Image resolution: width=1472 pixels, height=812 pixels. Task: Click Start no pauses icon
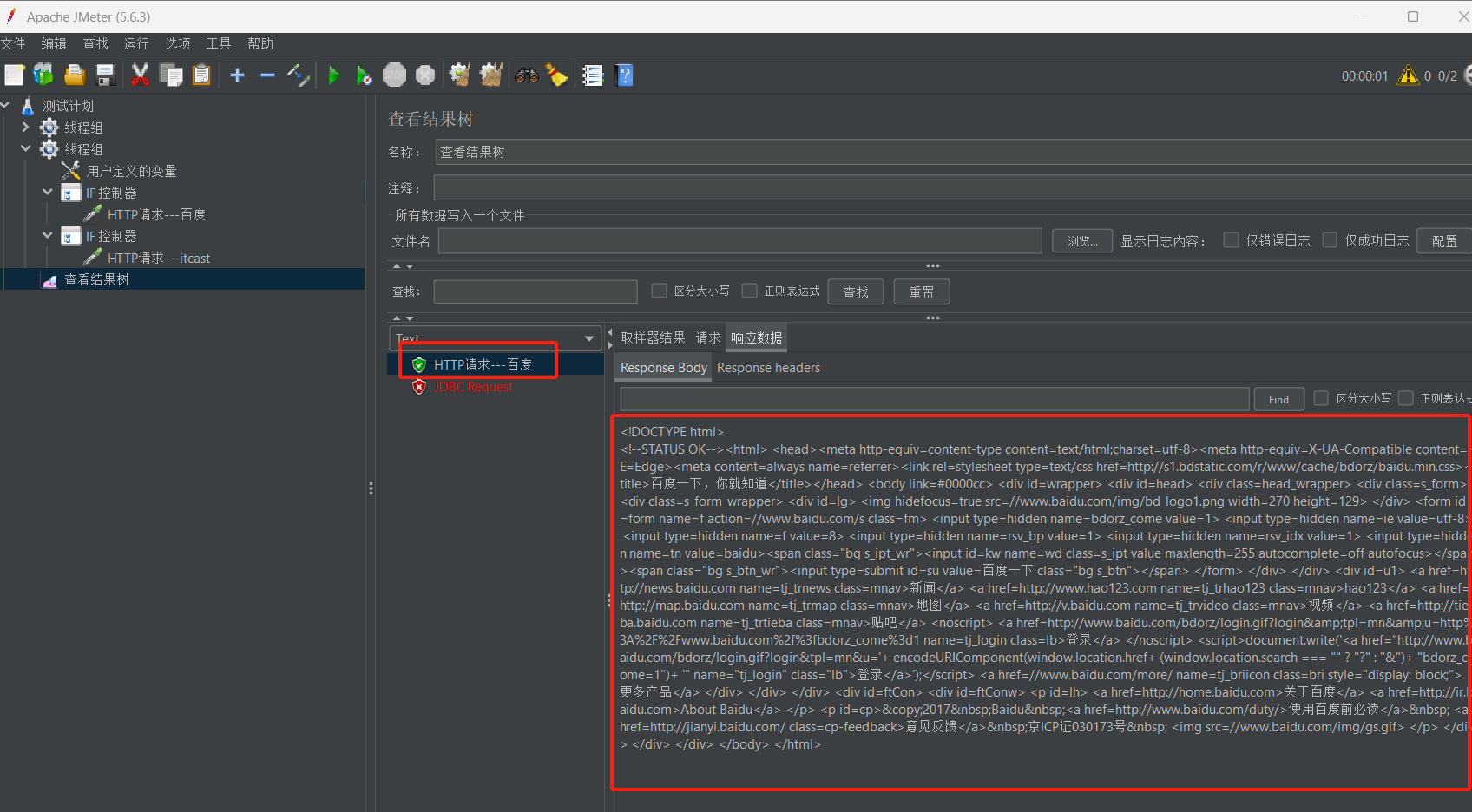(x=365, y=75)
